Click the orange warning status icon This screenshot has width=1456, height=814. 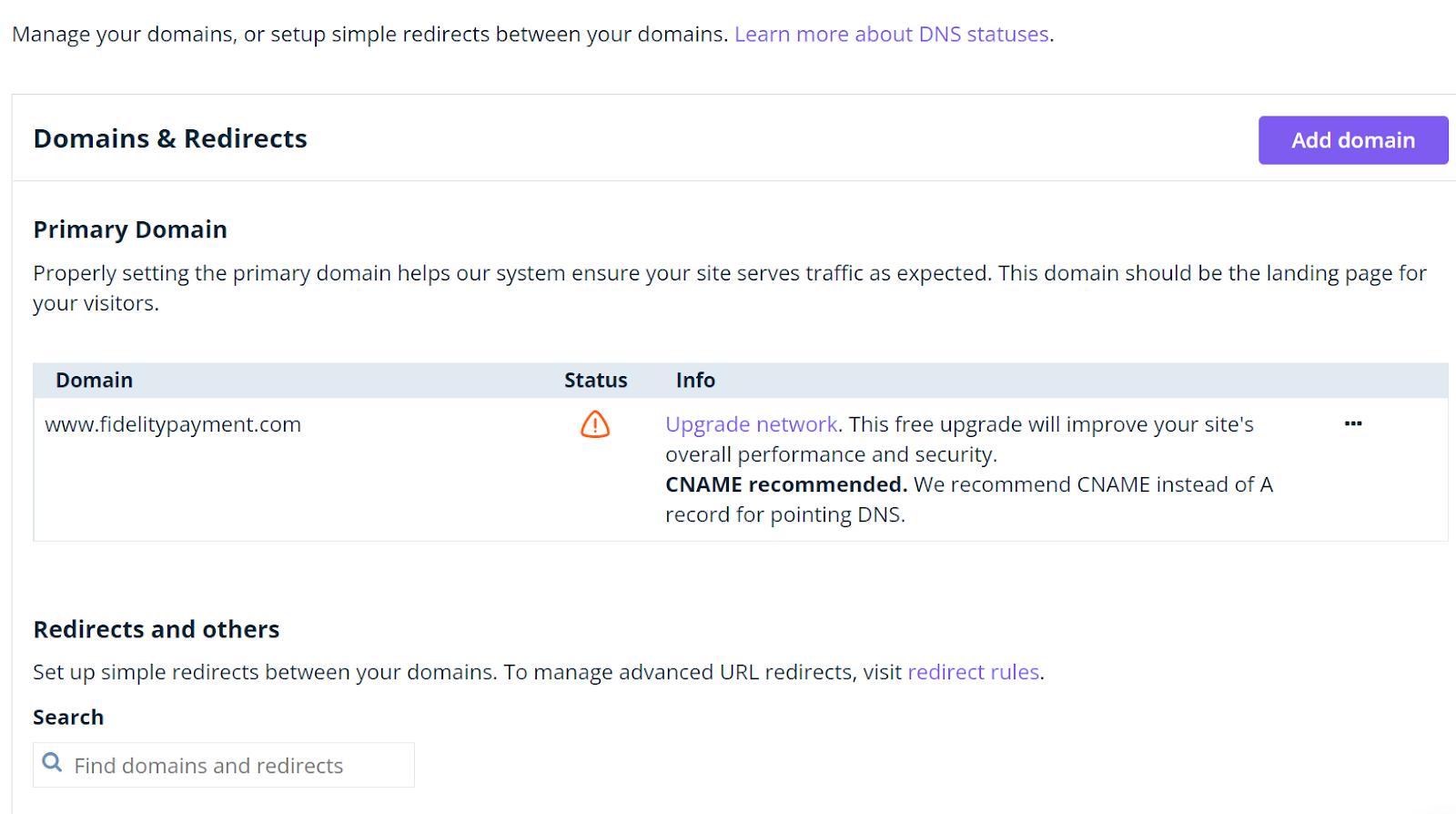pyautogui.click(x=595, y=424)
